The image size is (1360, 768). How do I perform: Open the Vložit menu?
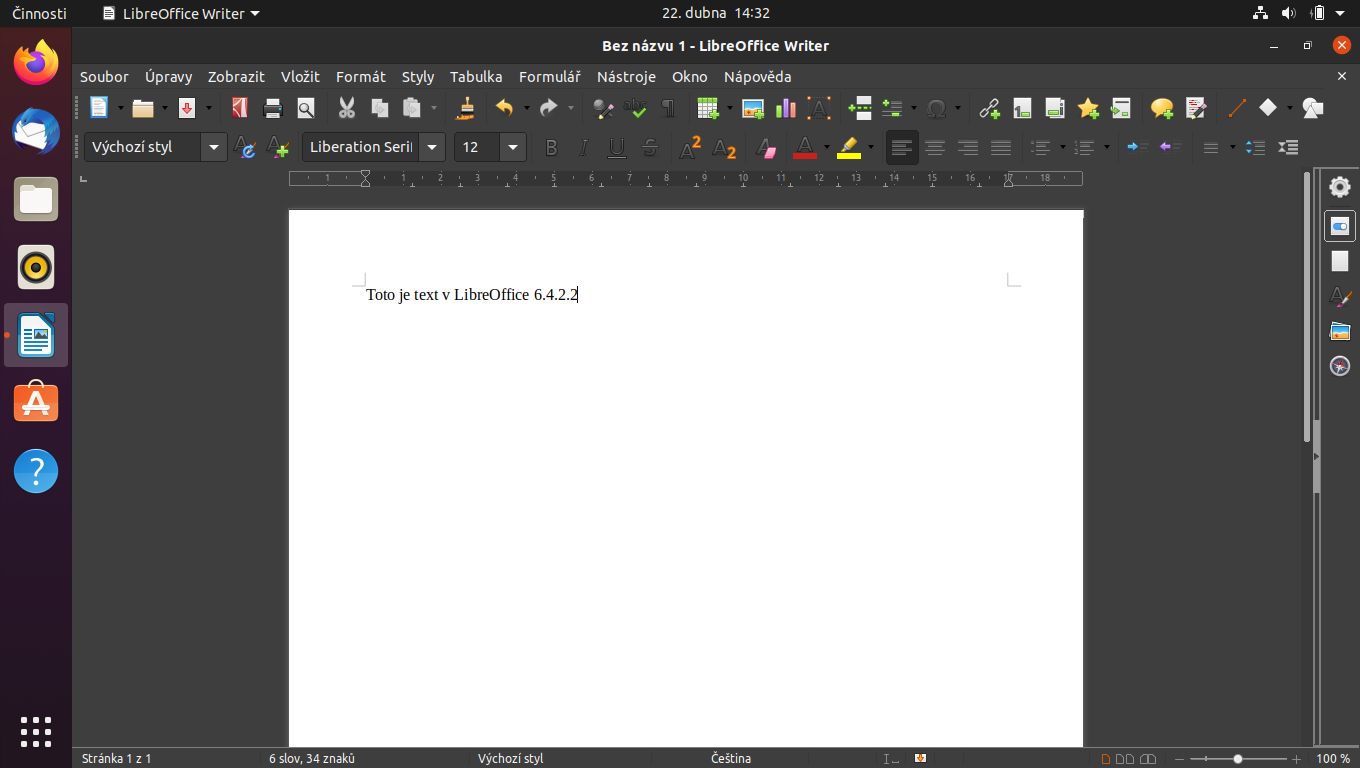(x=300, y=77)
